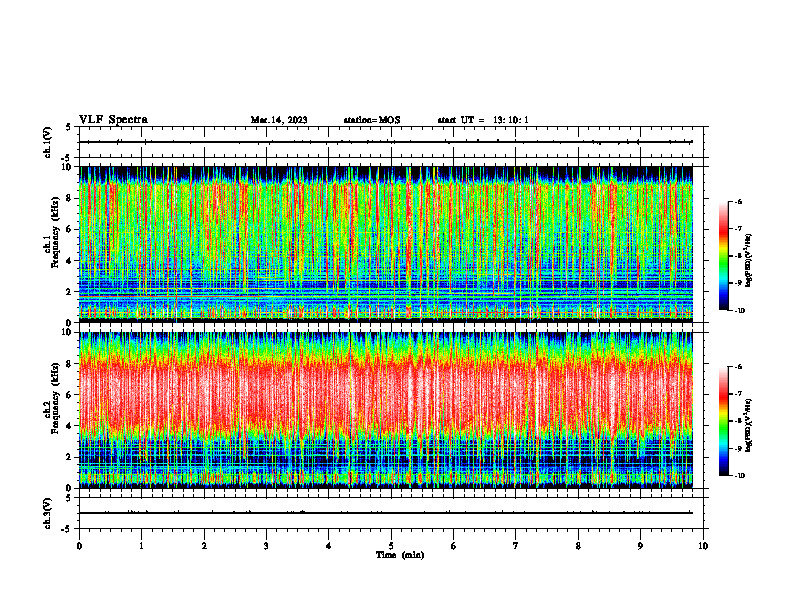Click the "ch.3(V)" waveform axis label
792x612 pixels.
47,513
